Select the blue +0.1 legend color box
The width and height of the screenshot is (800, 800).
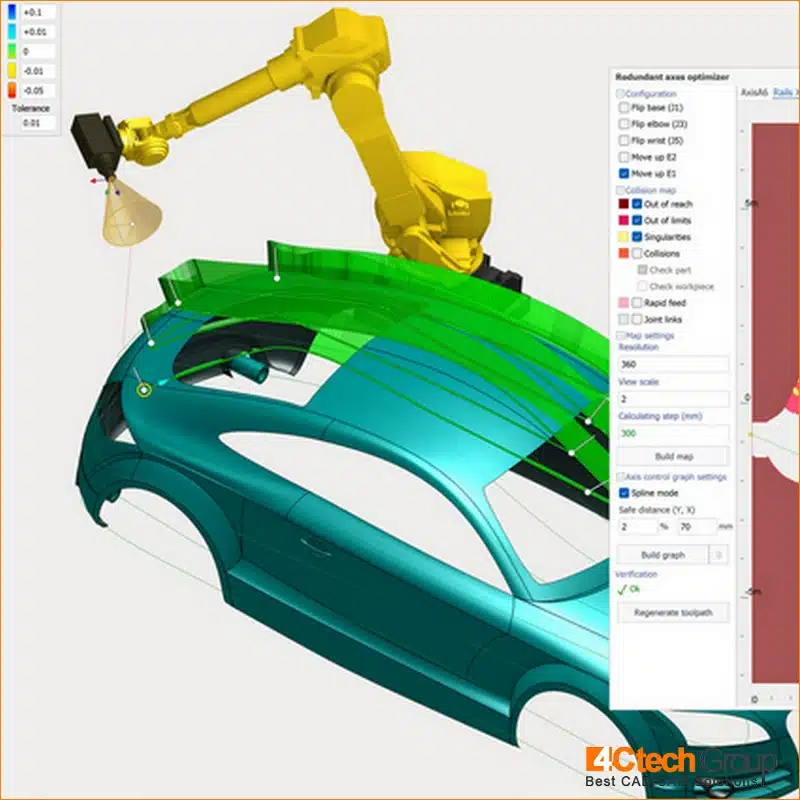pos(12,12)
